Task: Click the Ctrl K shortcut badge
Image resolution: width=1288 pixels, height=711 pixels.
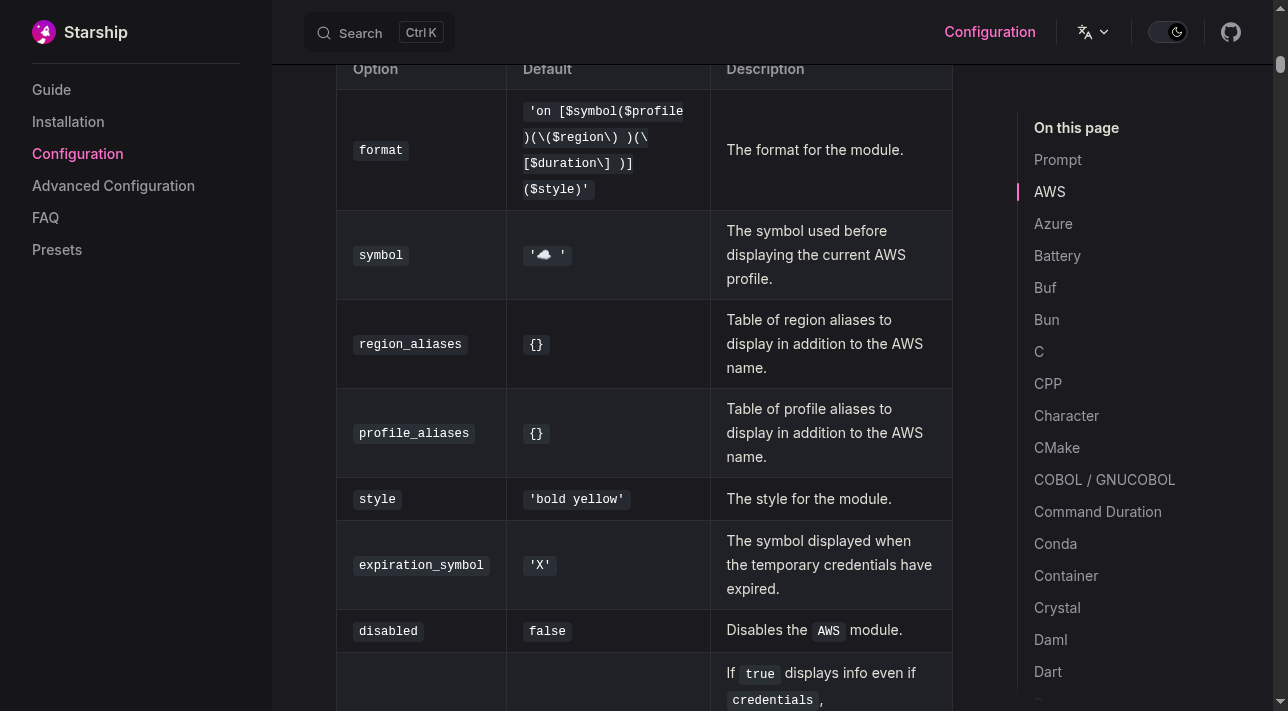Action: coord(421,33)
